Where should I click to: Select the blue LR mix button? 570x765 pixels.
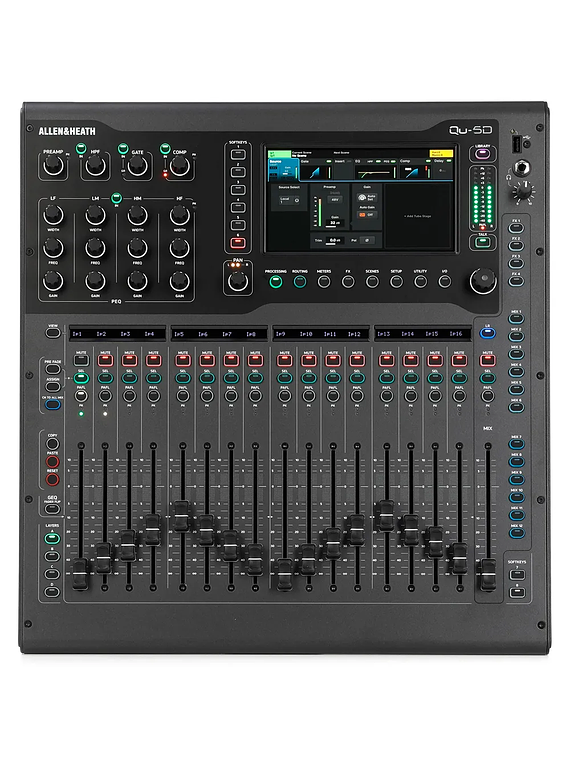(x=487, y=333)
